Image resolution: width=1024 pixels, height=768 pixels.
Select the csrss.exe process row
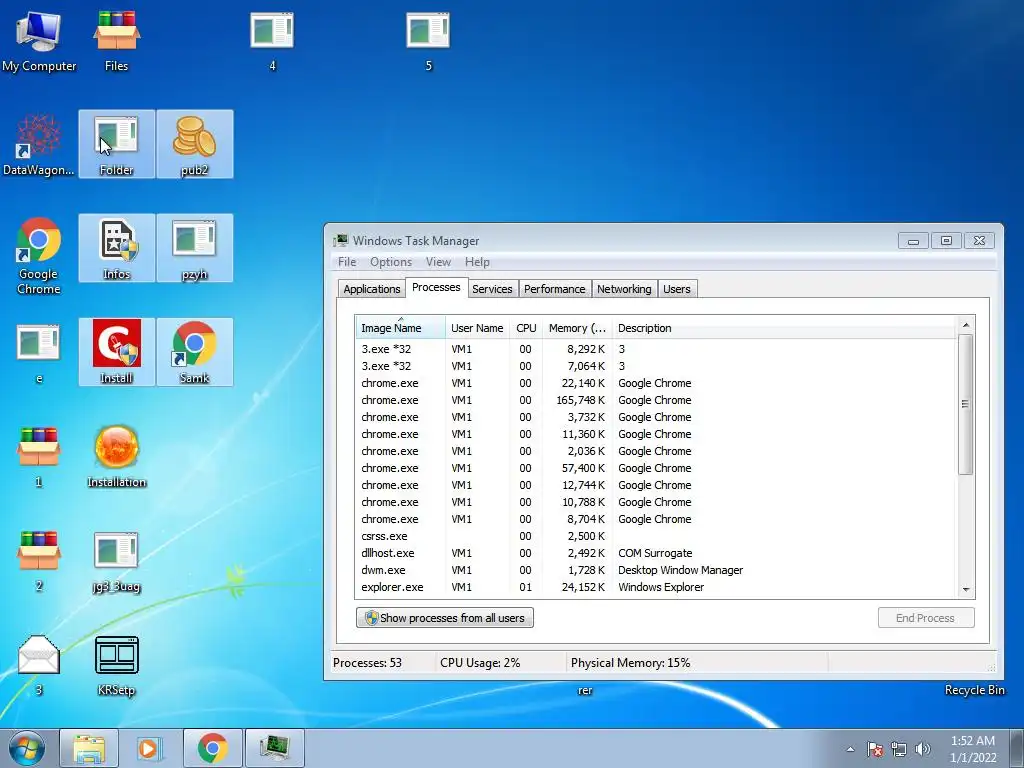656,536
